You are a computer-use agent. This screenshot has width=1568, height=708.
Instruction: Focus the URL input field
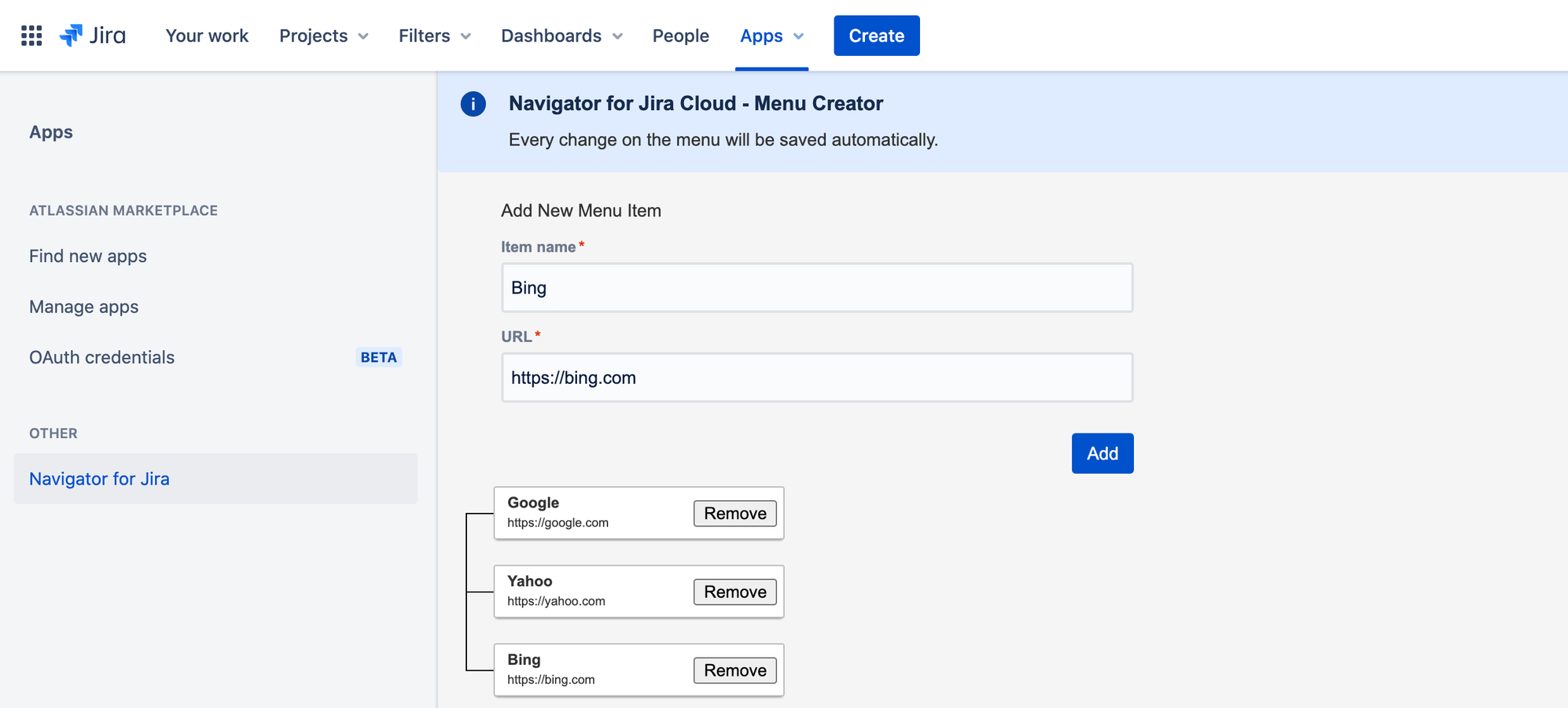click(817, 378)
